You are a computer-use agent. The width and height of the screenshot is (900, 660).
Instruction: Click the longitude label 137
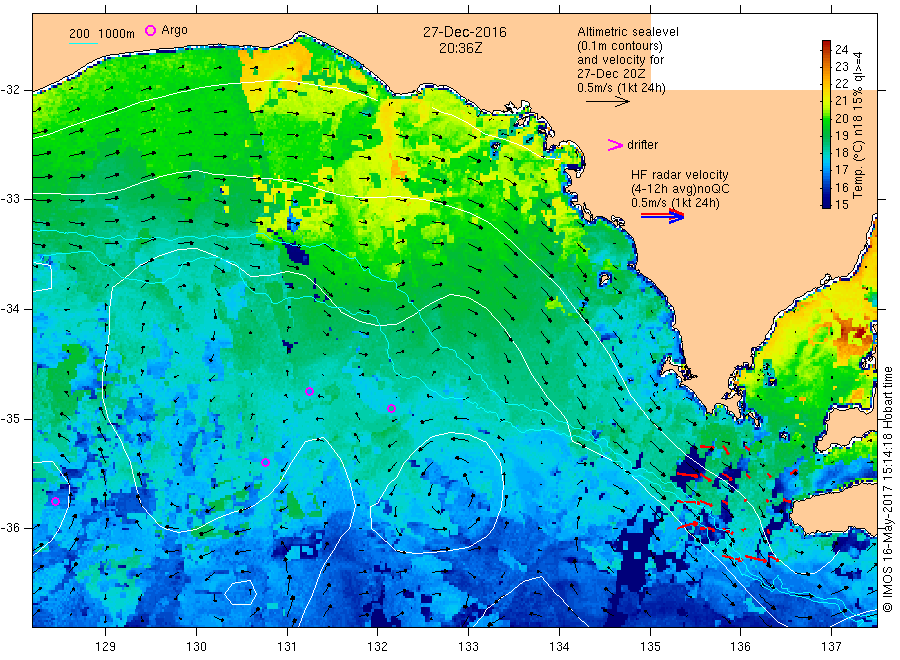[831, 647]
